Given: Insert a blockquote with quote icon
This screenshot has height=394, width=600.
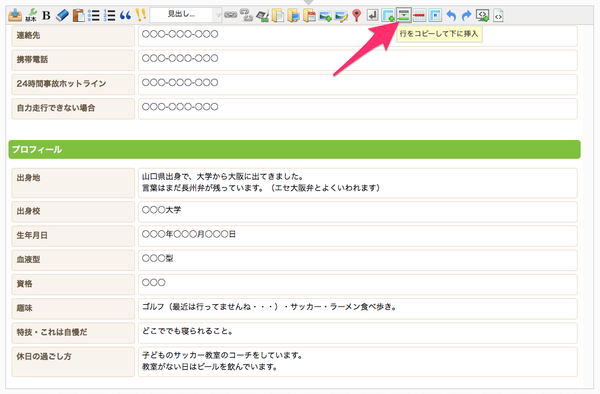Looking at the screenshot, I should coord(125,15).
